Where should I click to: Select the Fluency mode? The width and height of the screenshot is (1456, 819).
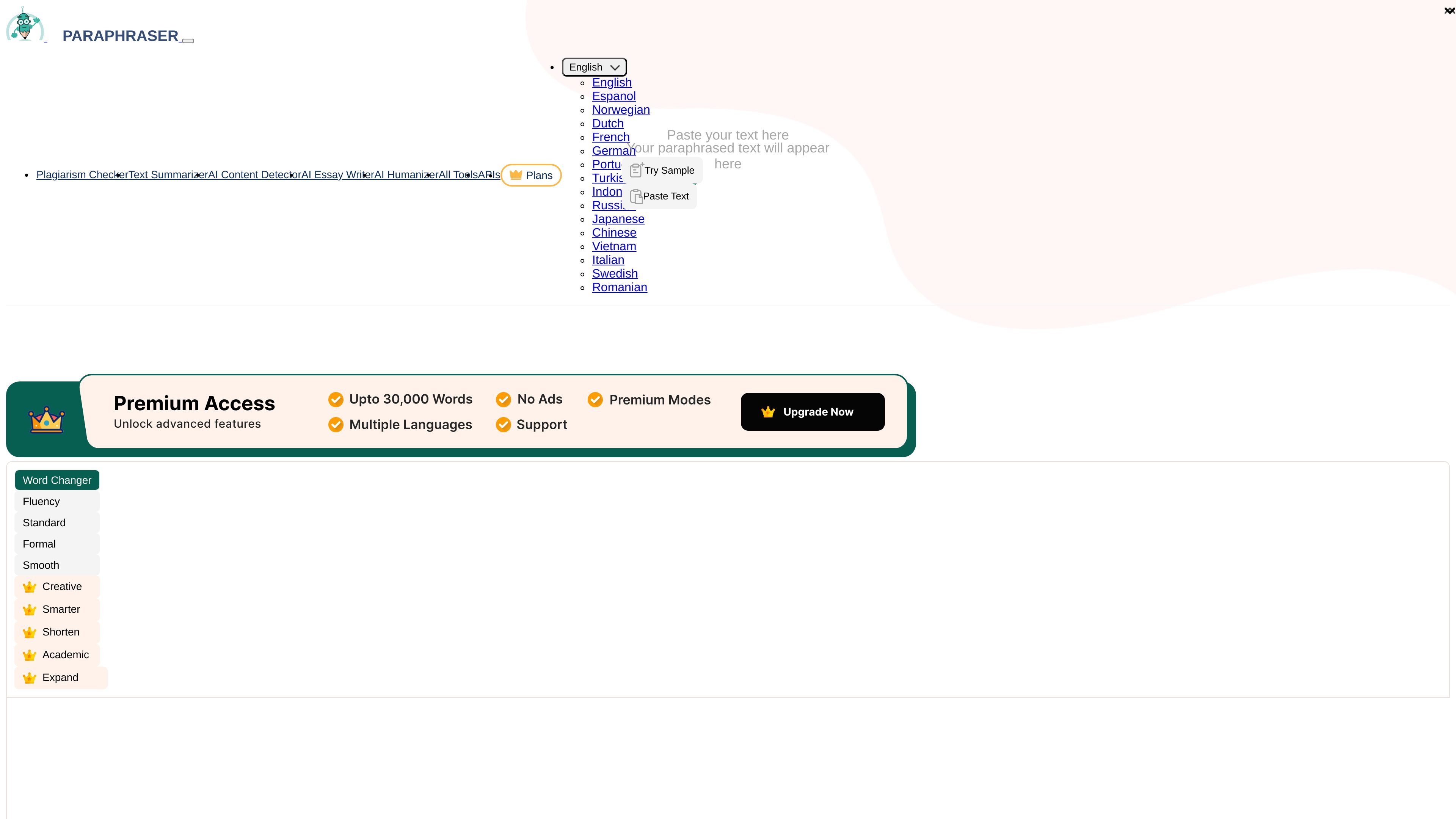pos(57,501)
